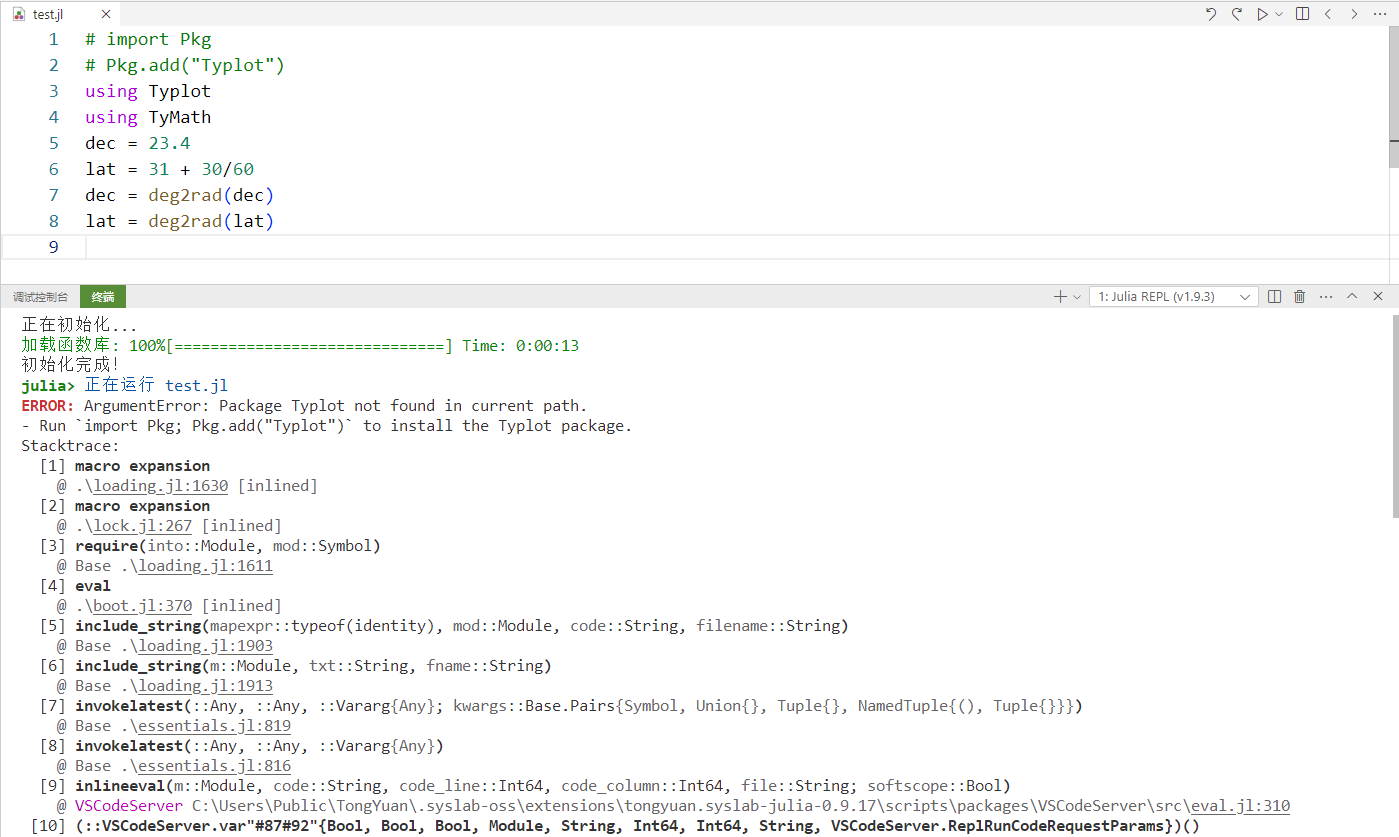Select the test.jl editor tab
1399x837 pixels.
coord(60,15)
